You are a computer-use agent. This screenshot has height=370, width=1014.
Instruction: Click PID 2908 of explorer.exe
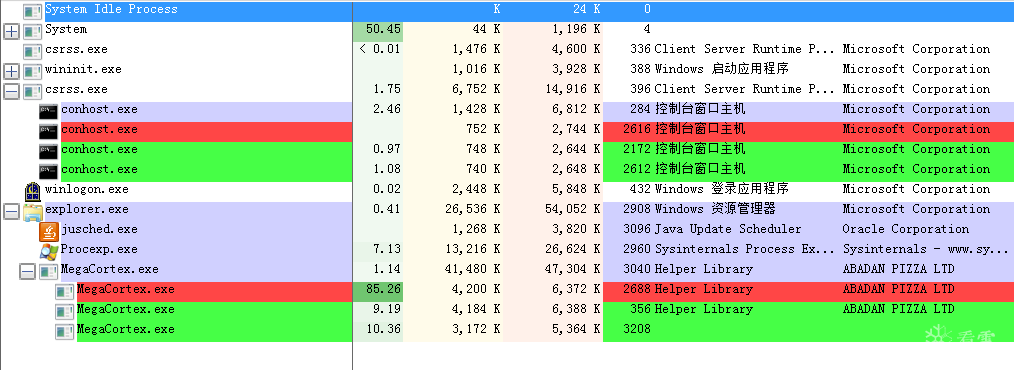coord(637,209)
